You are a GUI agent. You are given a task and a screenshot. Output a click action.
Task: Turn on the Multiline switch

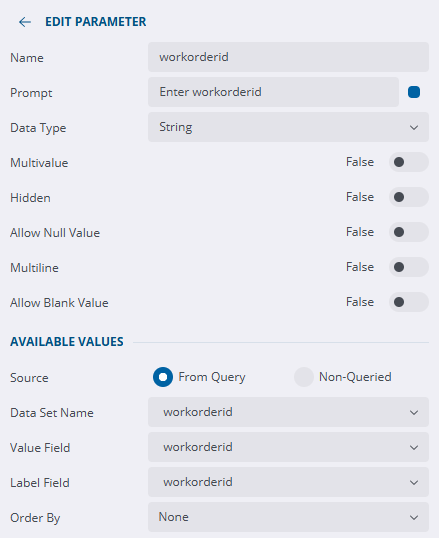[408, 267]
